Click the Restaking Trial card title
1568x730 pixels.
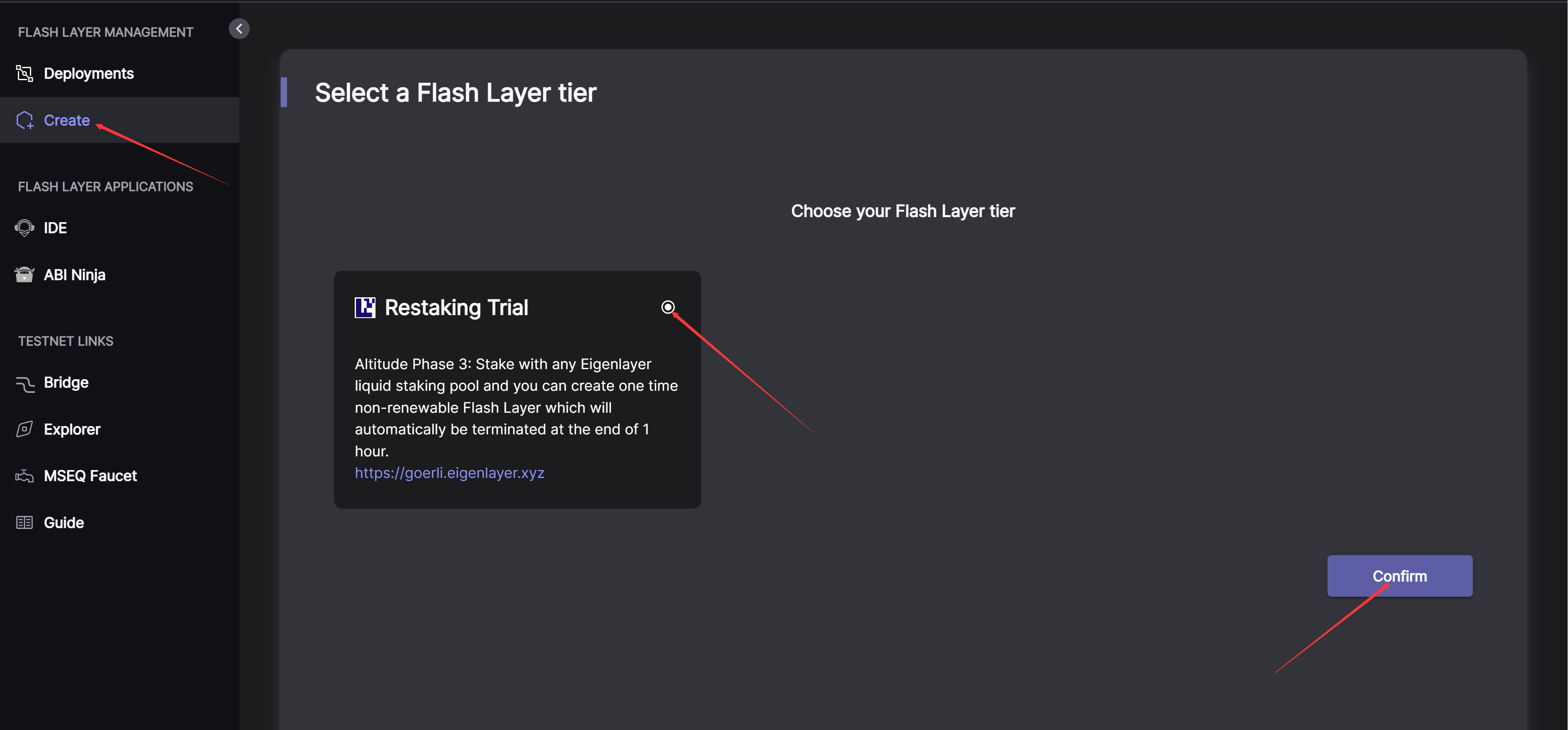point(456,308)
